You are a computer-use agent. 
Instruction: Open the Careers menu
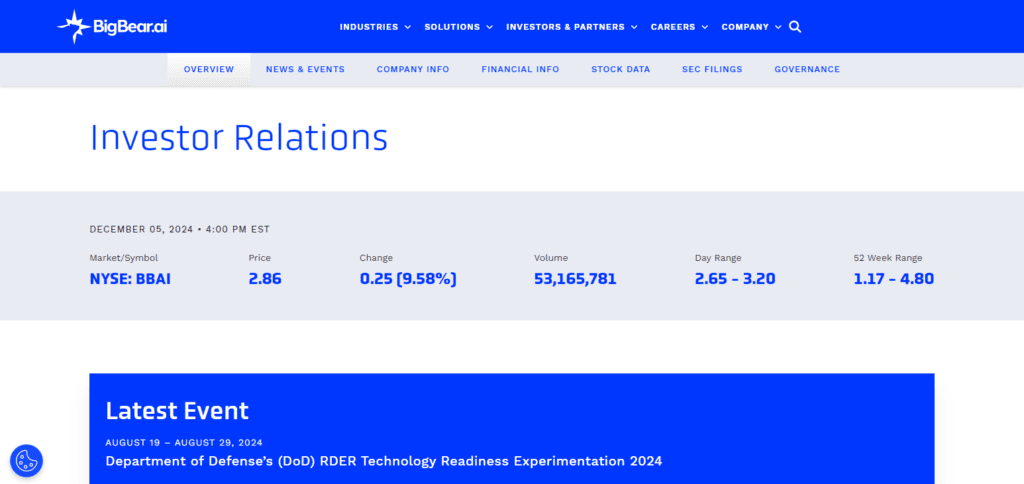click(673, 27)
